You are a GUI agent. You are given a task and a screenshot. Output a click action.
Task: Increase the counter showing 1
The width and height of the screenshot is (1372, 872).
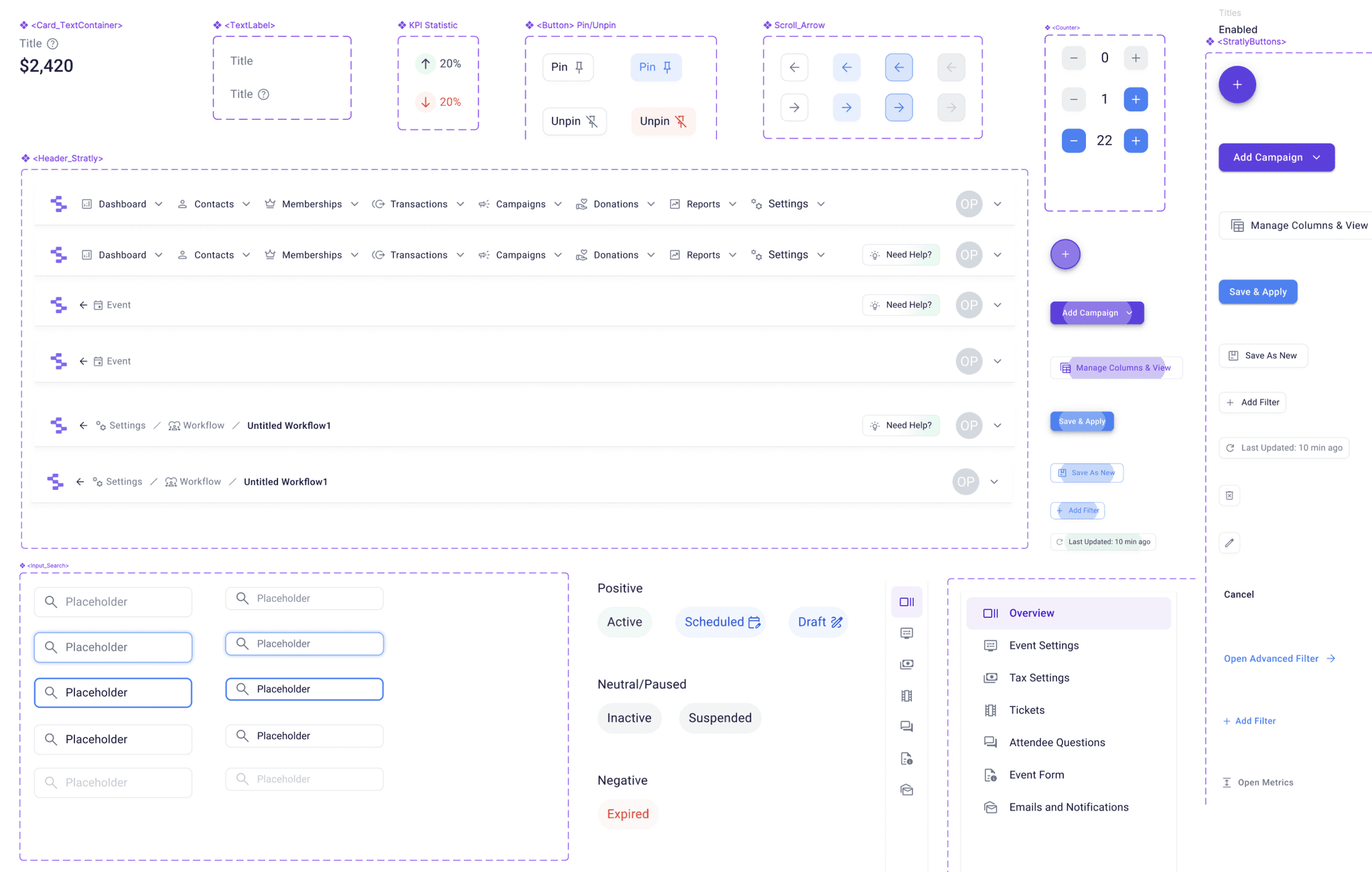tap(1136, 99)
